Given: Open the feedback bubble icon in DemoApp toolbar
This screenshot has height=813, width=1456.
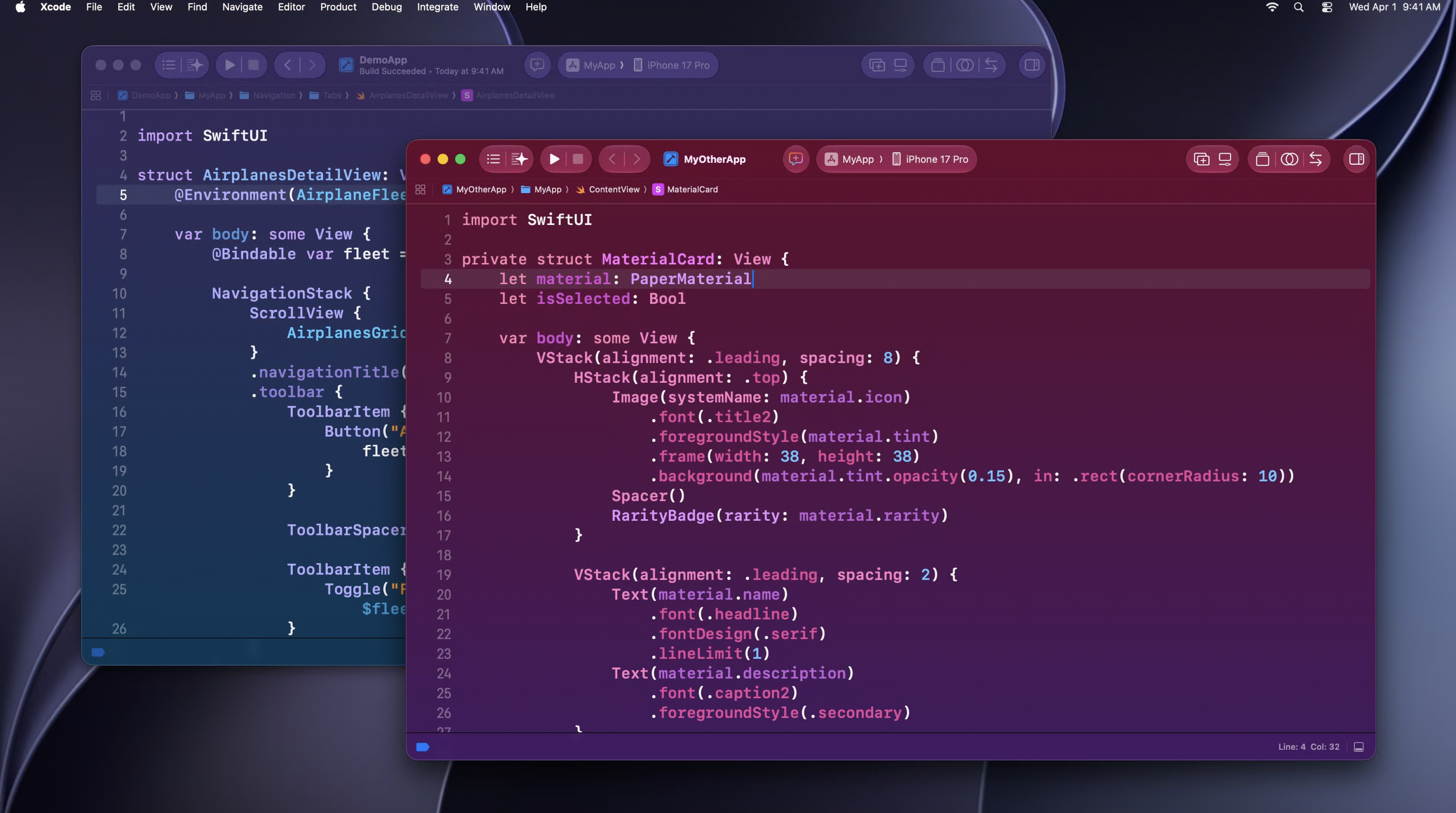Looking at the screenshot, I should tap(537, 65).
